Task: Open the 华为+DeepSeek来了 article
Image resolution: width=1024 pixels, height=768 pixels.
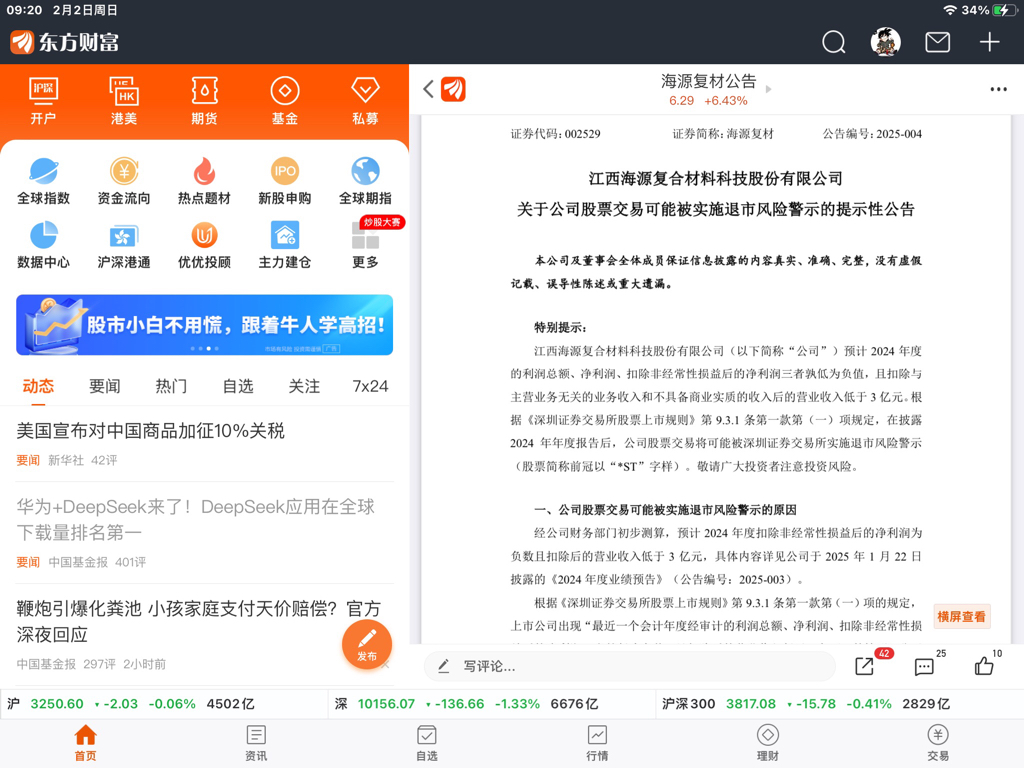Action: click(196, 520)
